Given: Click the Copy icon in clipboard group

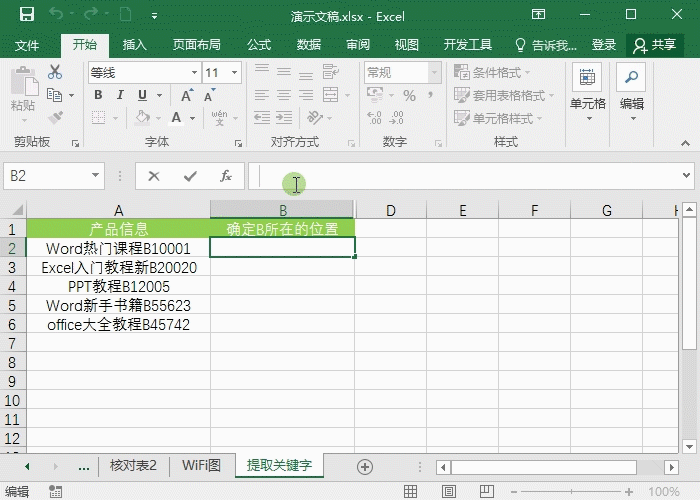Looking at the screenshot, I should click(54, 95).
